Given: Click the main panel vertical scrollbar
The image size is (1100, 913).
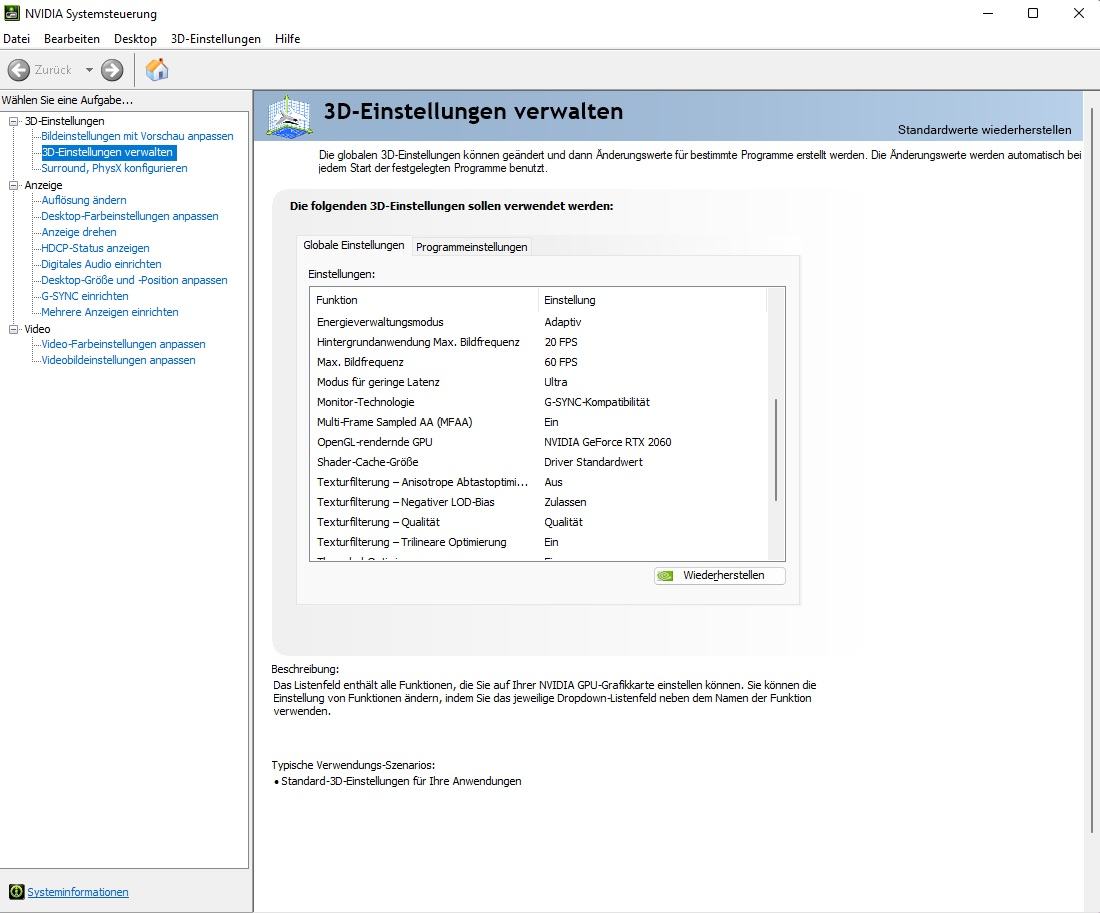Looking at the screenshot, I should (x=1092, y=470).
